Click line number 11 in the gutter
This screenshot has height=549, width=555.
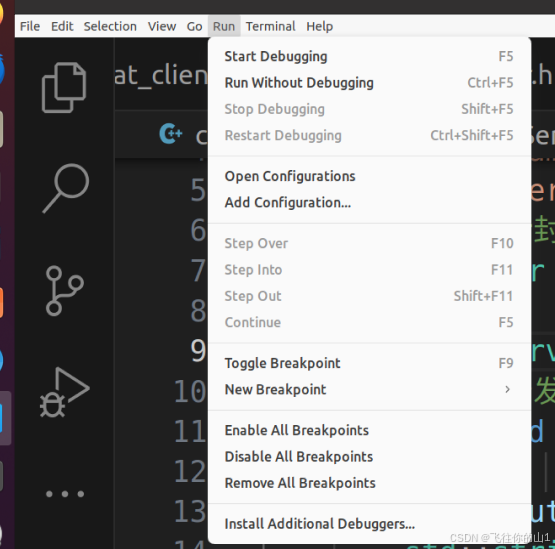coord(189,431)
